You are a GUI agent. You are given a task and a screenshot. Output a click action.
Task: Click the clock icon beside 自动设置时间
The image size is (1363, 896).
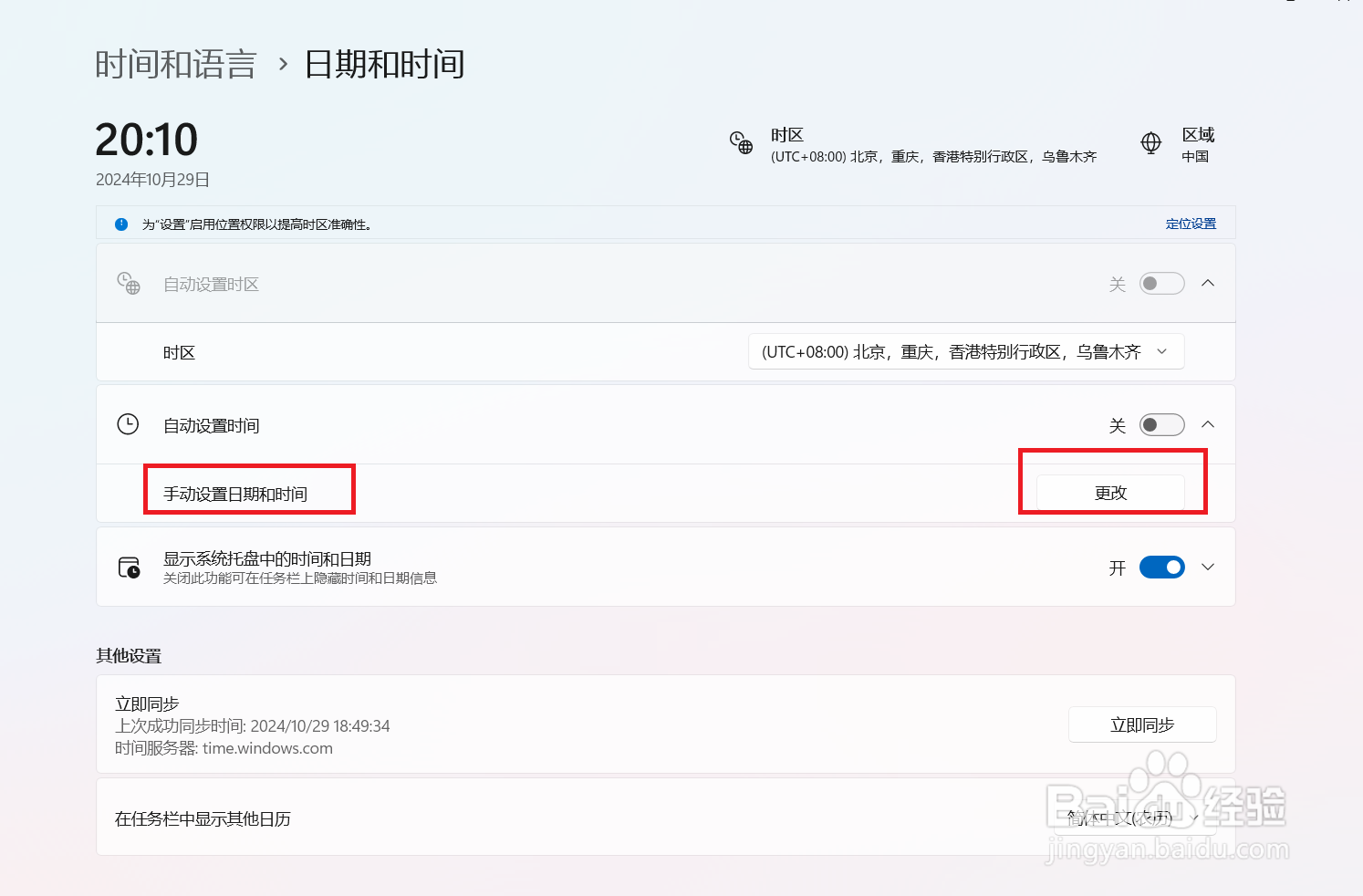(x=128, y=424)
